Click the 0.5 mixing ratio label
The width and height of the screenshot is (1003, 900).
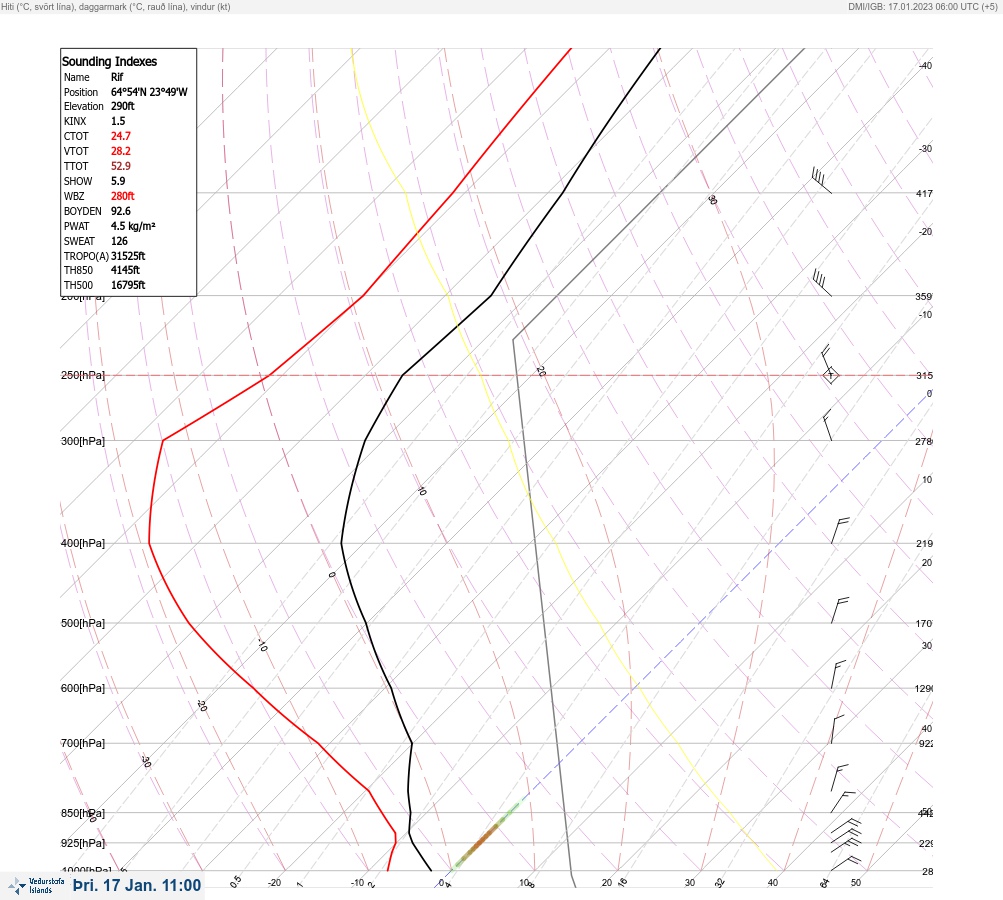coord(235,881)
